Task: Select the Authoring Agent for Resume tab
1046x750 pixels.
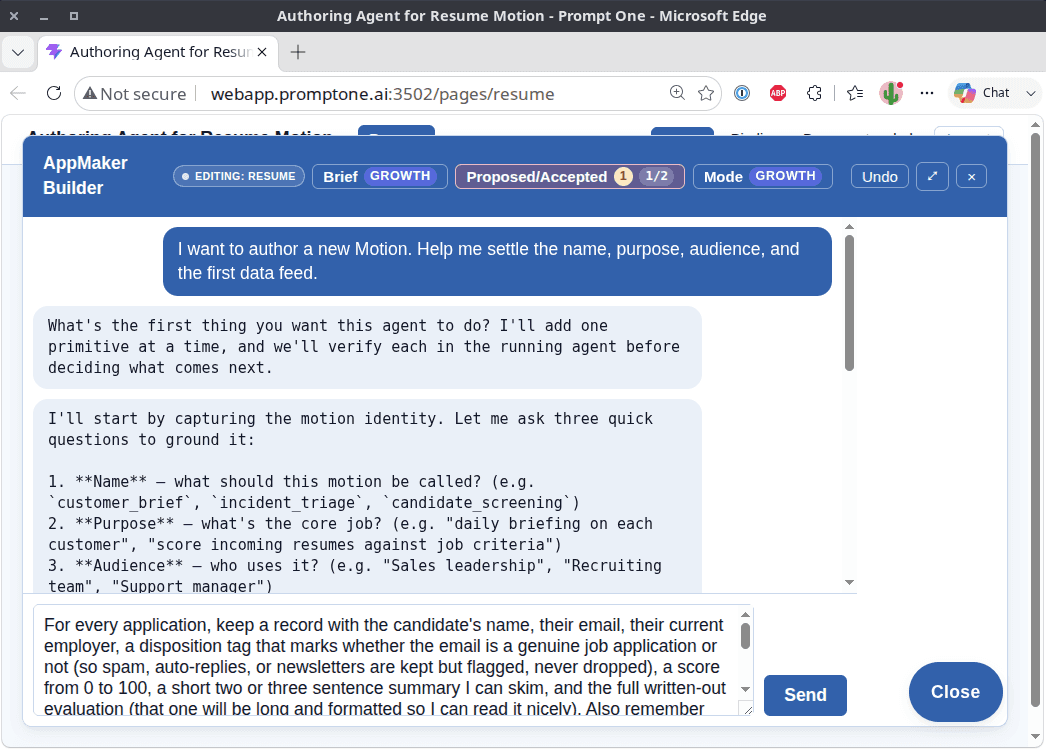Action: [x=157, y=52]
